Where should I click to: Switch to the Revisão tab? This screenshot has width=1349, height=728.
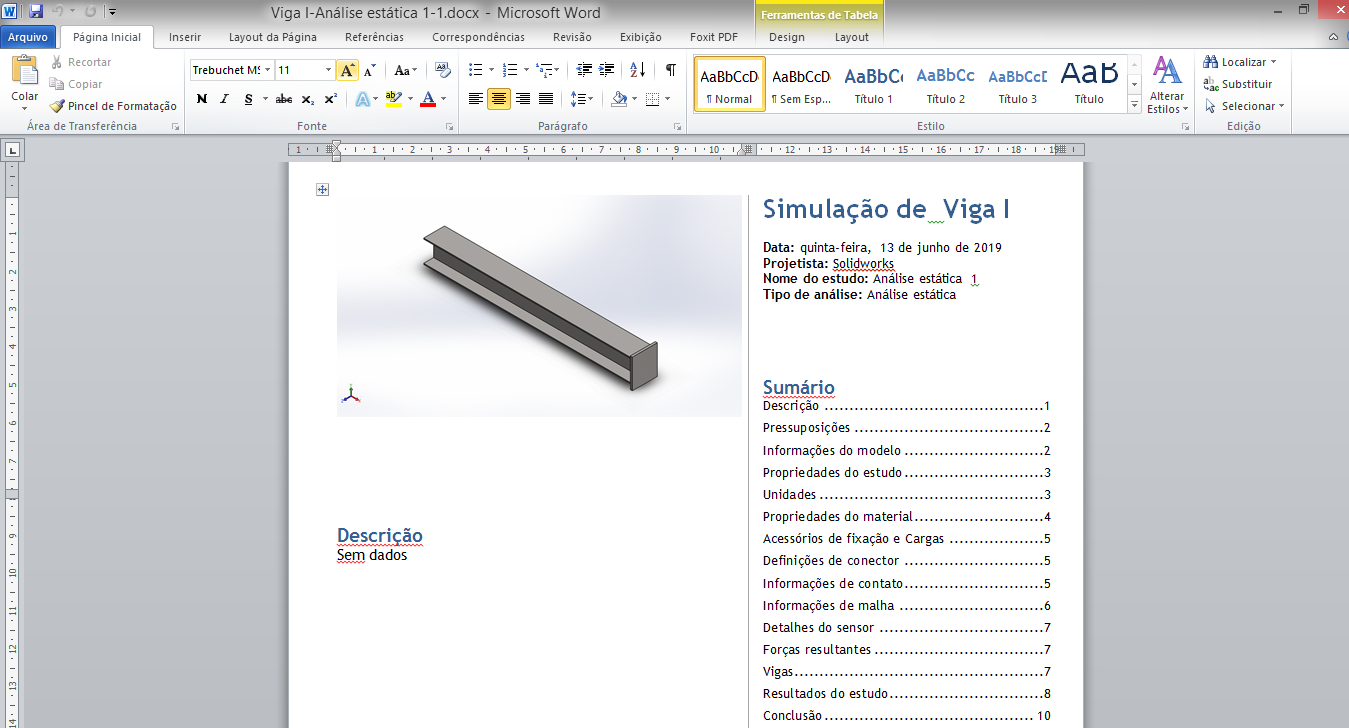(x=572, y=37)
